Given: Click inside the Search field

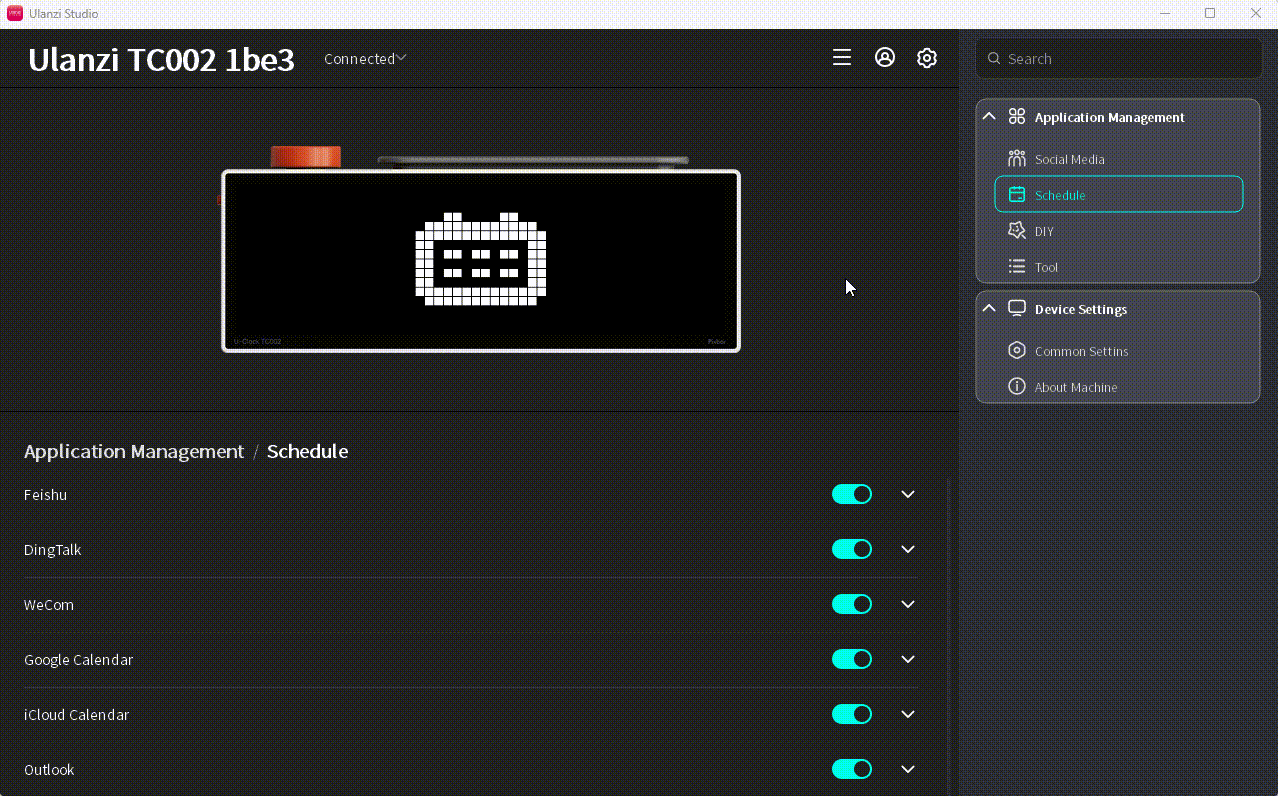Looking at the screenshot, I should [x=1118, y=59].
